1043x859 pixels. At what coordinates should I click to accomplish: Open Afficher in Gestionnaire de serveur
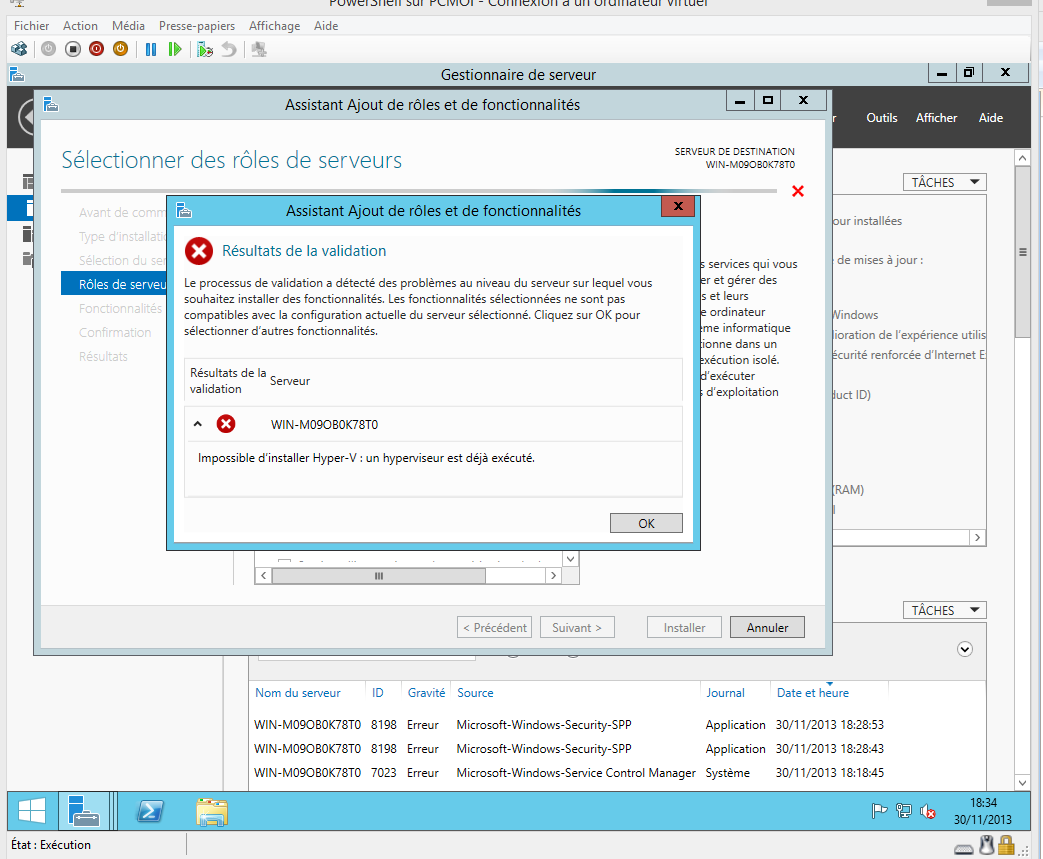937,118
